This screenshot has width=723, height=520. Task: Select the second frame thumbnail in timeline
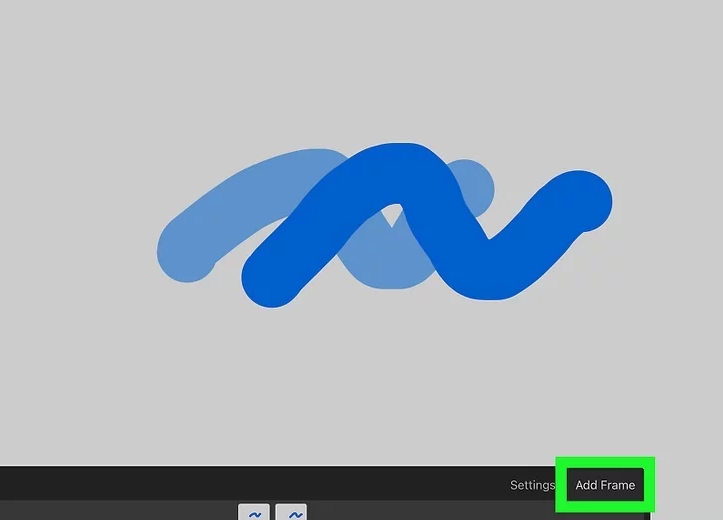click(x=291, y=512)
